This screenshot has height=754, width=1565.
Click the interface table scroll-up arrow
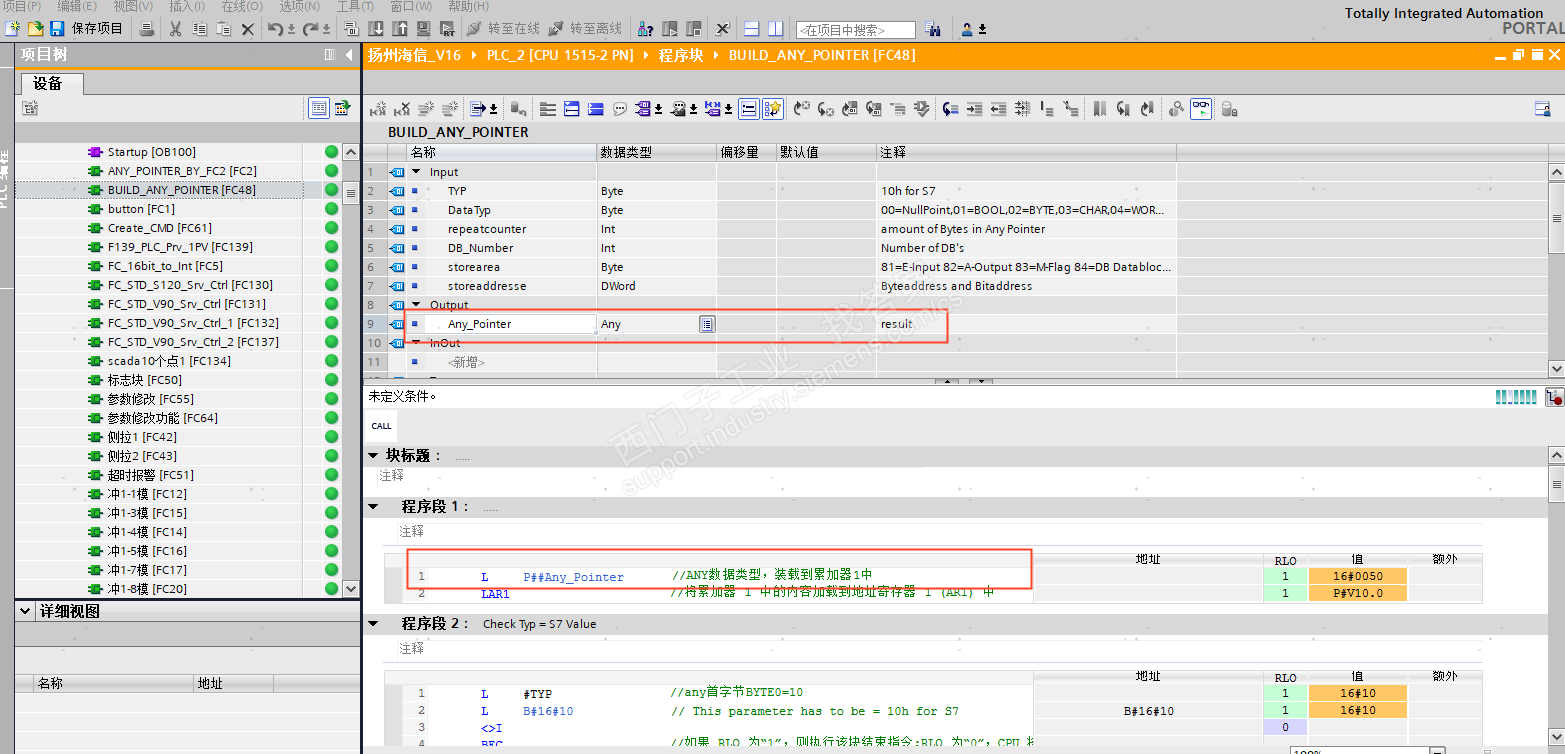click(x=1556, y=173)
